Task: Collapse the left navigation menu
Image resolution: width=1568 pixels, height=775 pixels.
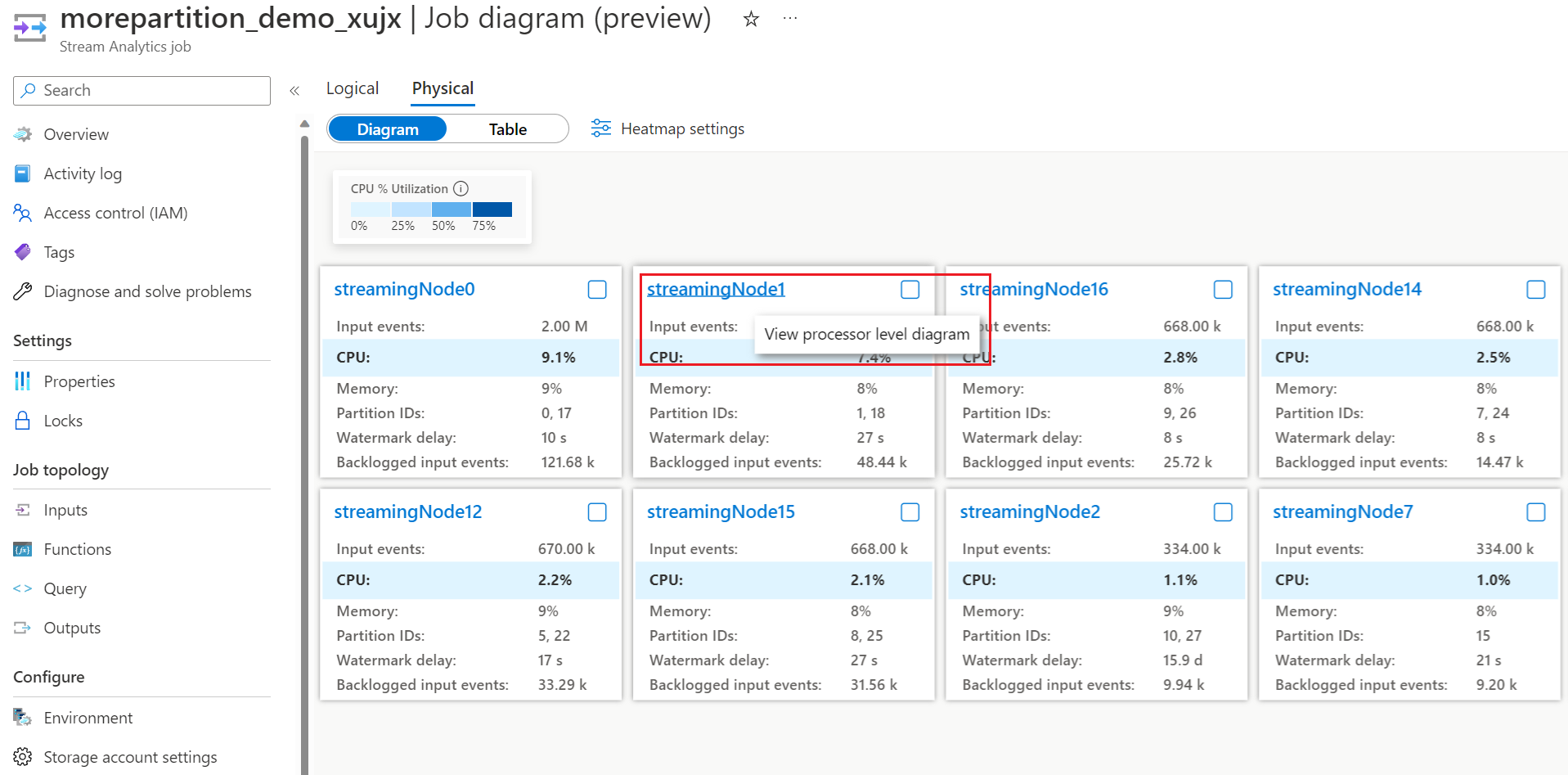Action: [294, 91]
